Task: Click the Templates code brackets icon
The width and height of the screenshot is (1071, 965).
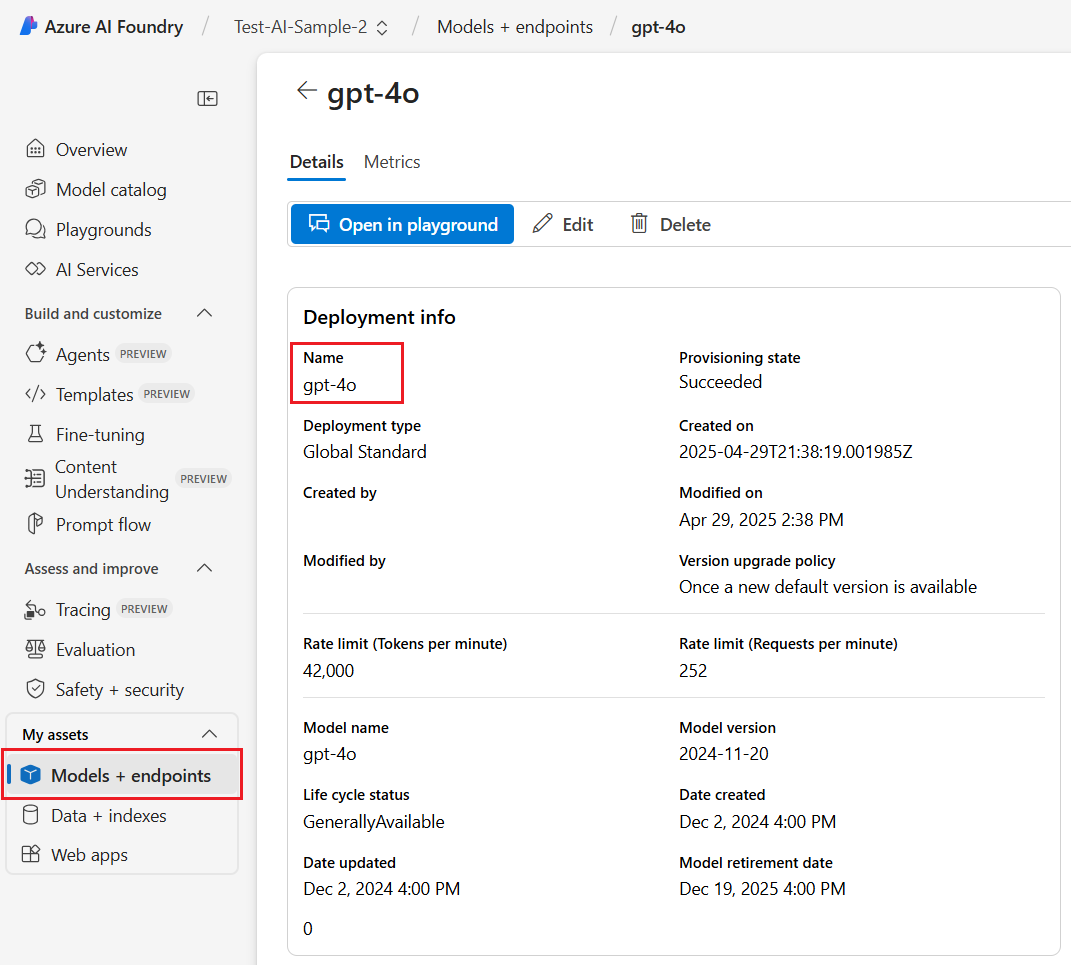Action: (35, 394)
